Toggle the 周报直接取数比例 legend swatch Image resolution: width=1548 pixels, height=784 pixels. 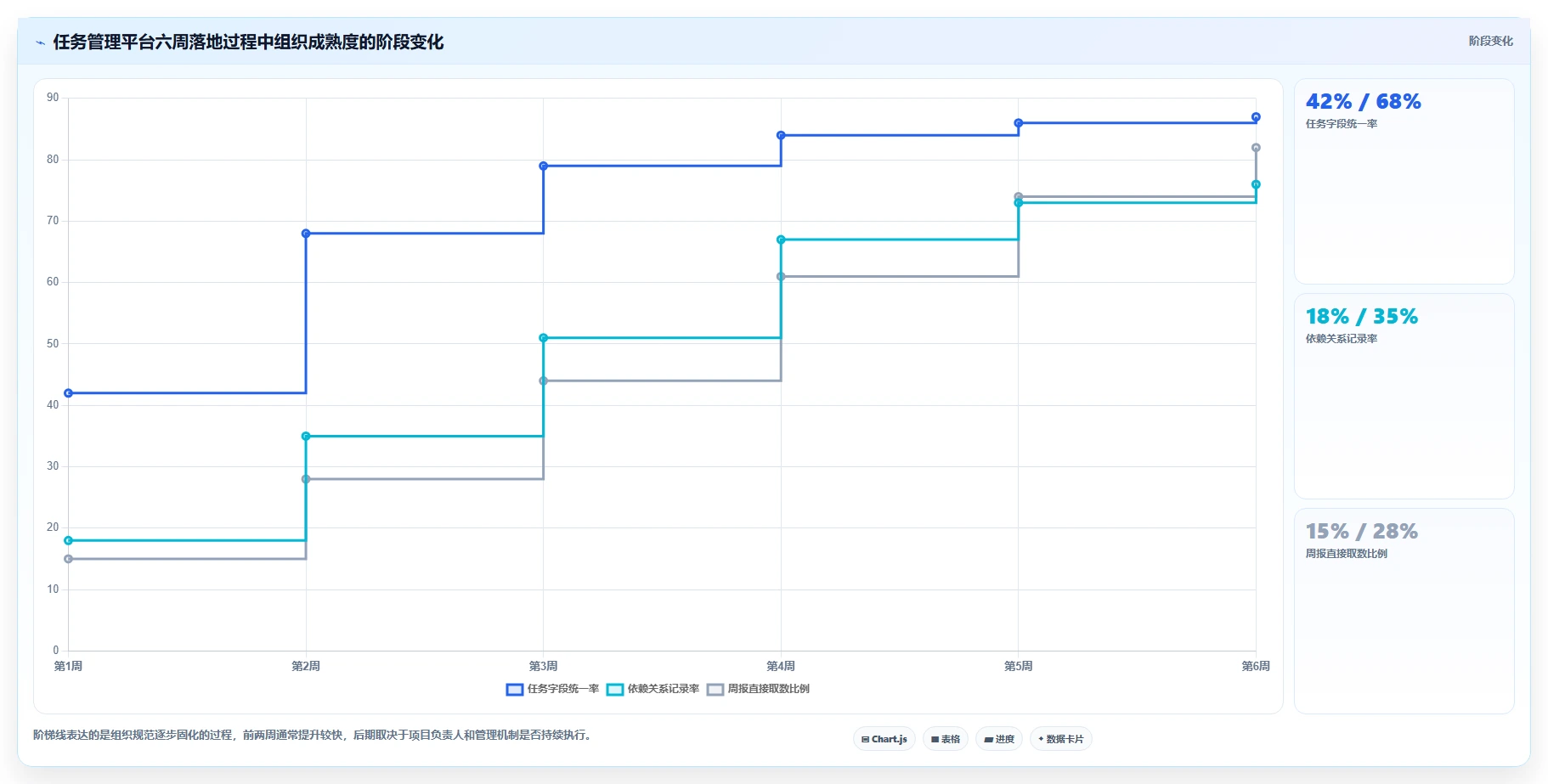click(x=715, y=689)
